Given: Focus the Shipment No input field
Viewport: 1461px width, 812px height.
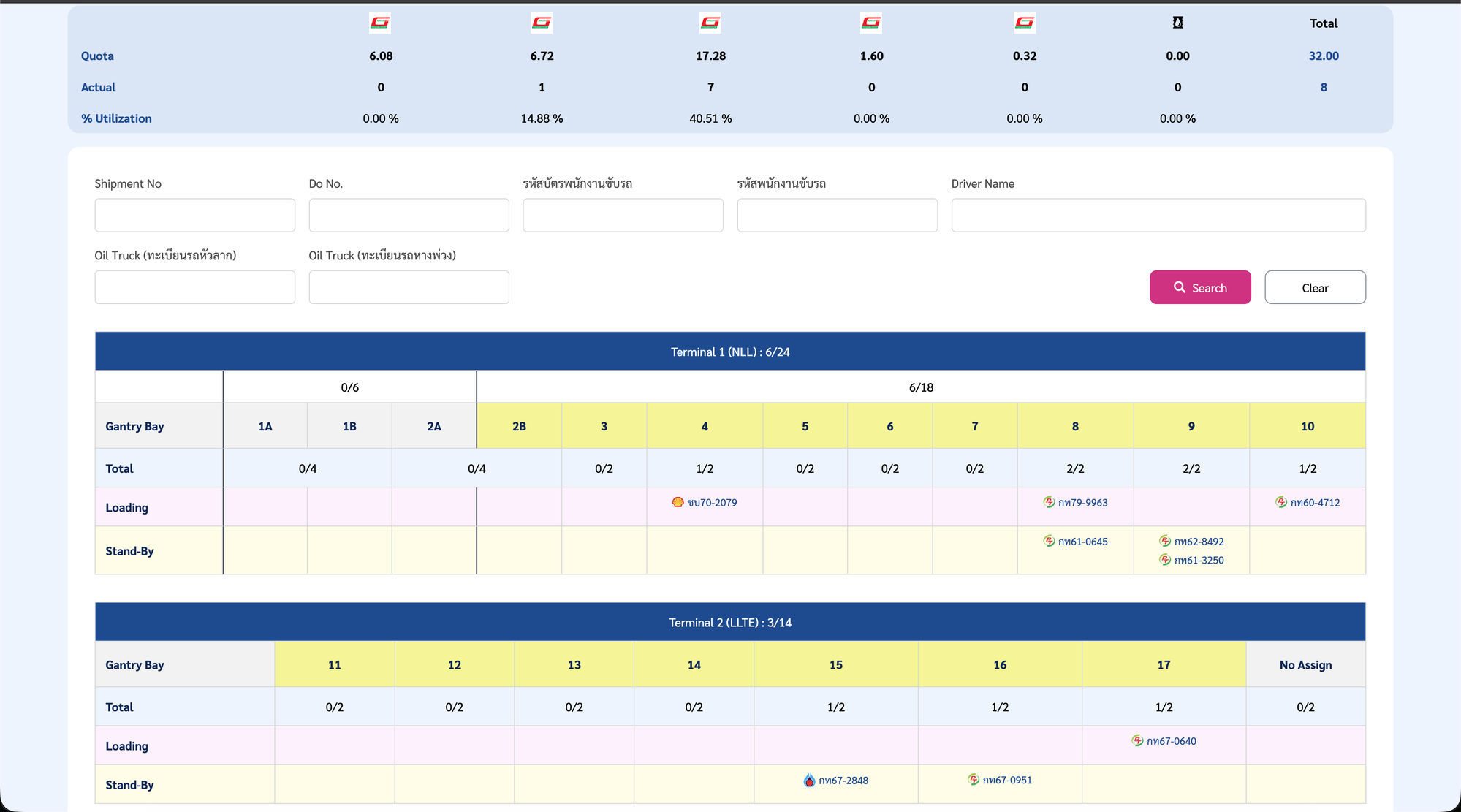Looking at the screenshot, I should click(195, 216).
